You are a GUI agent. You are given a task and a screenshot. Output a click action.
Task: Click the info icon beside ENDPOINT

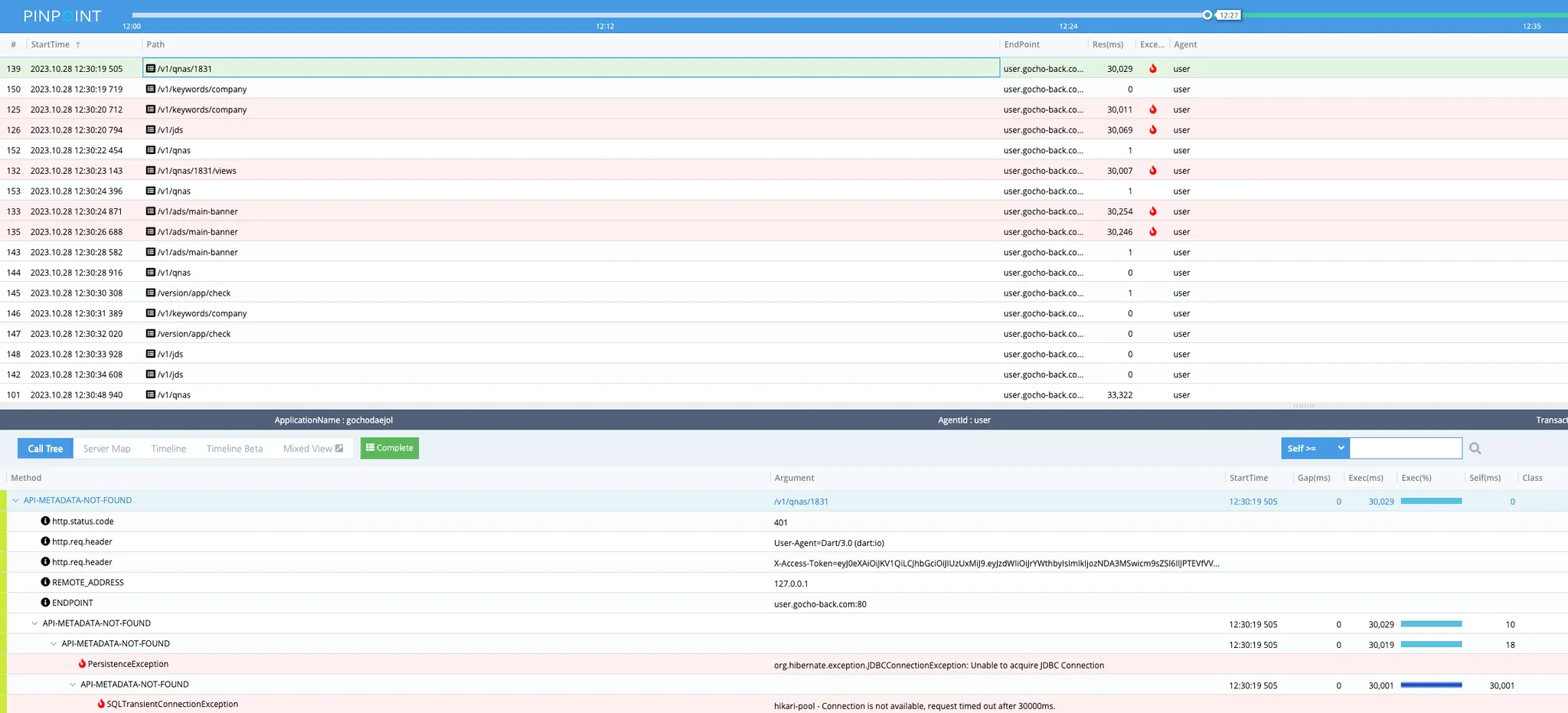pos(45,602)
